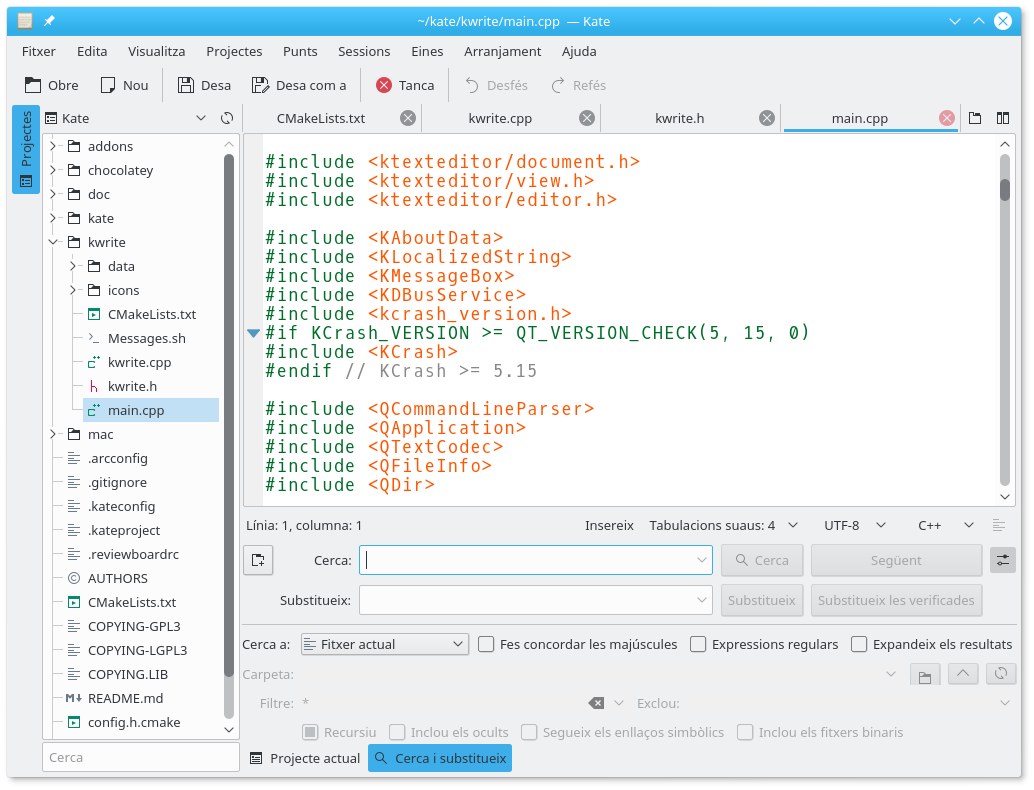
Task: Tick the Expandeix els resultats checkbox
Action: [859, 645]
